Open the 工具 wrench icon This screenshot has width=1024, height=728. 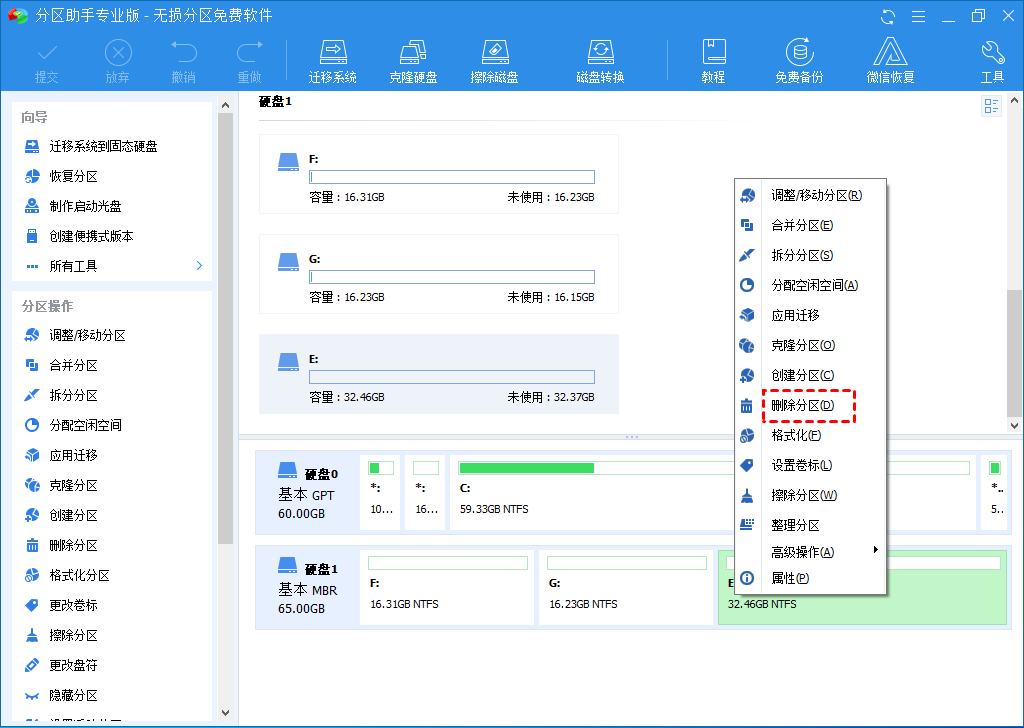click(992, 62)
